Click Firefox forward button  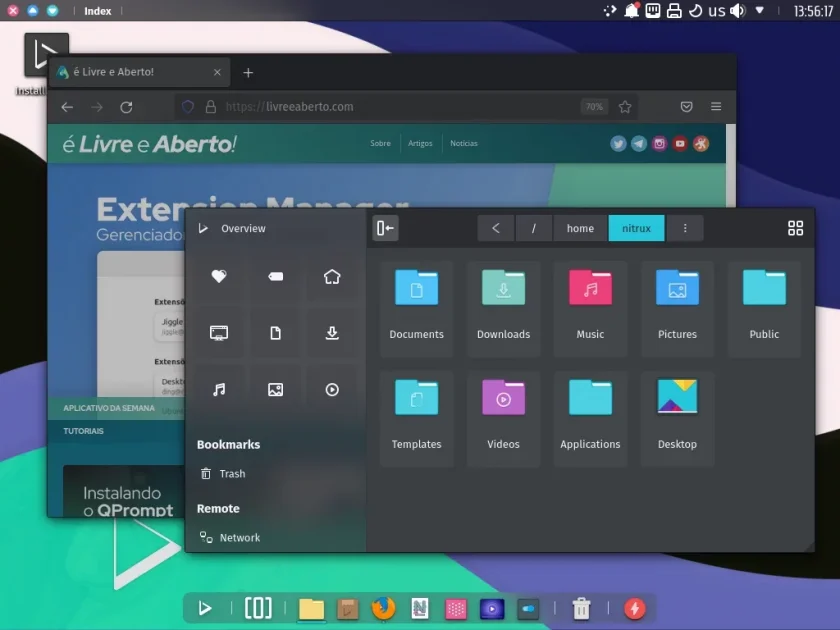(97, 107)
